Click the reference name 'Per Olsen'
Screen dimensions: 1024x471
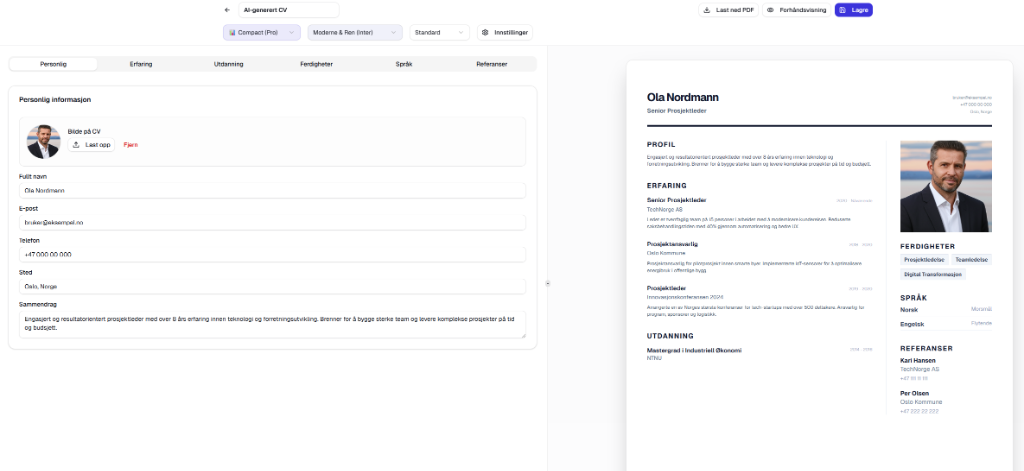tap(914, 394)
